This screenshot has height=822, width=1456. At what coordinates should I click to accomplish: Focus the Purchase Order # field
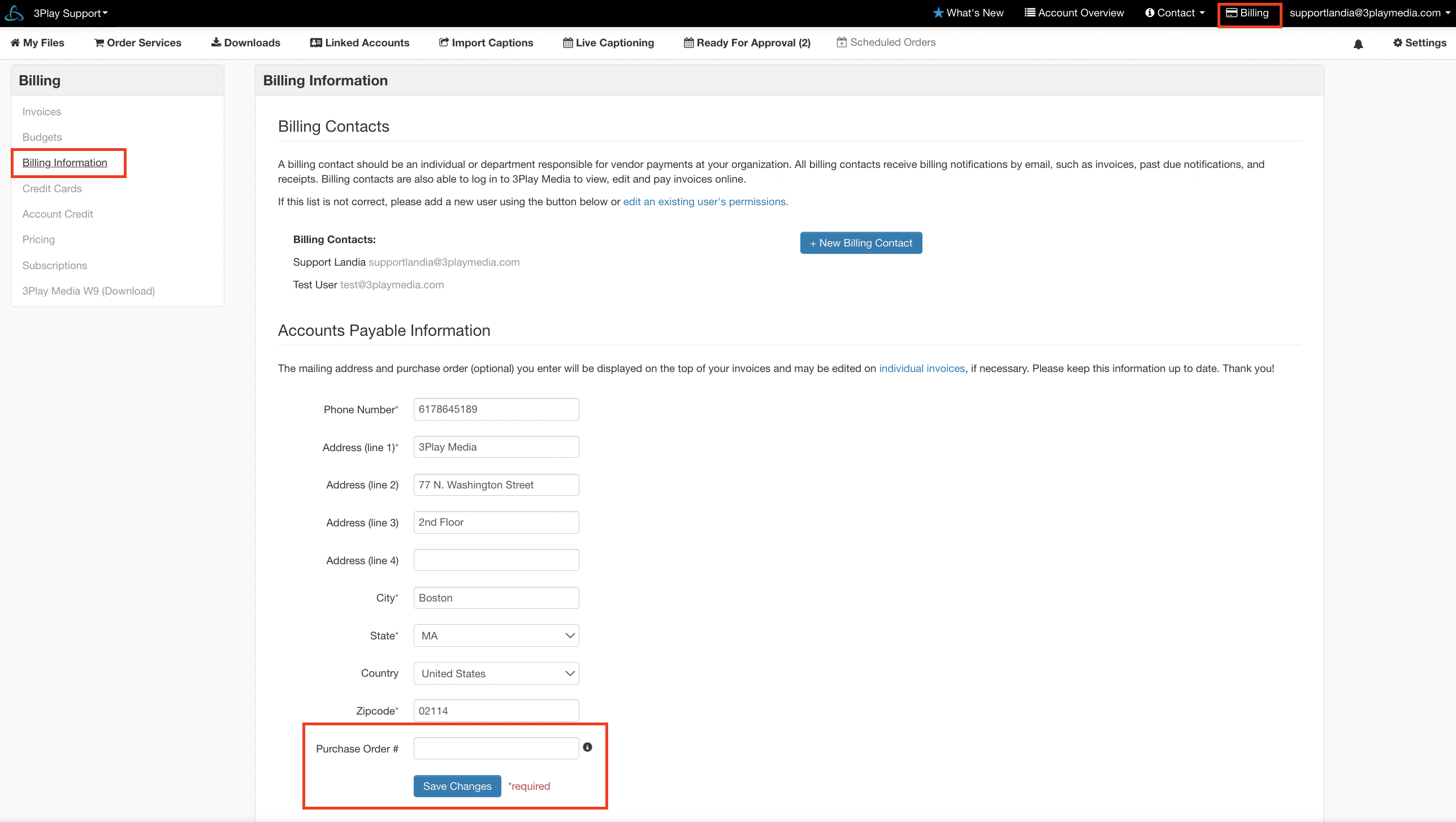[496, 749]
